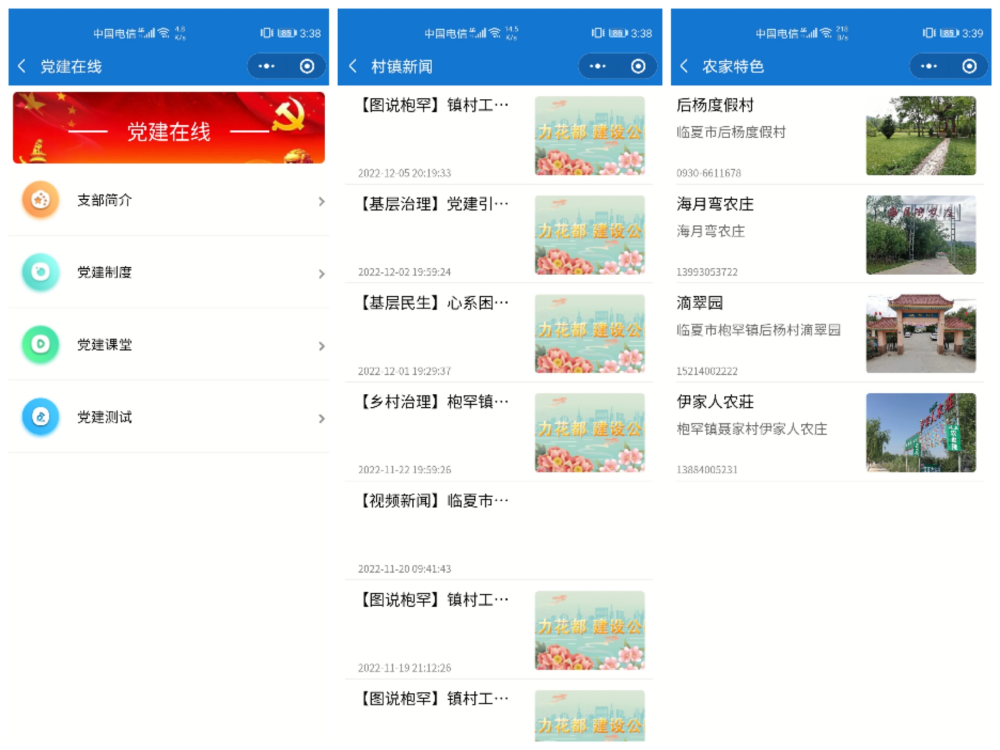Open the 【基层治理】党建引 news article
Image resolution: width=1000 pixels, height=750 pixels.
pos(434,204)
